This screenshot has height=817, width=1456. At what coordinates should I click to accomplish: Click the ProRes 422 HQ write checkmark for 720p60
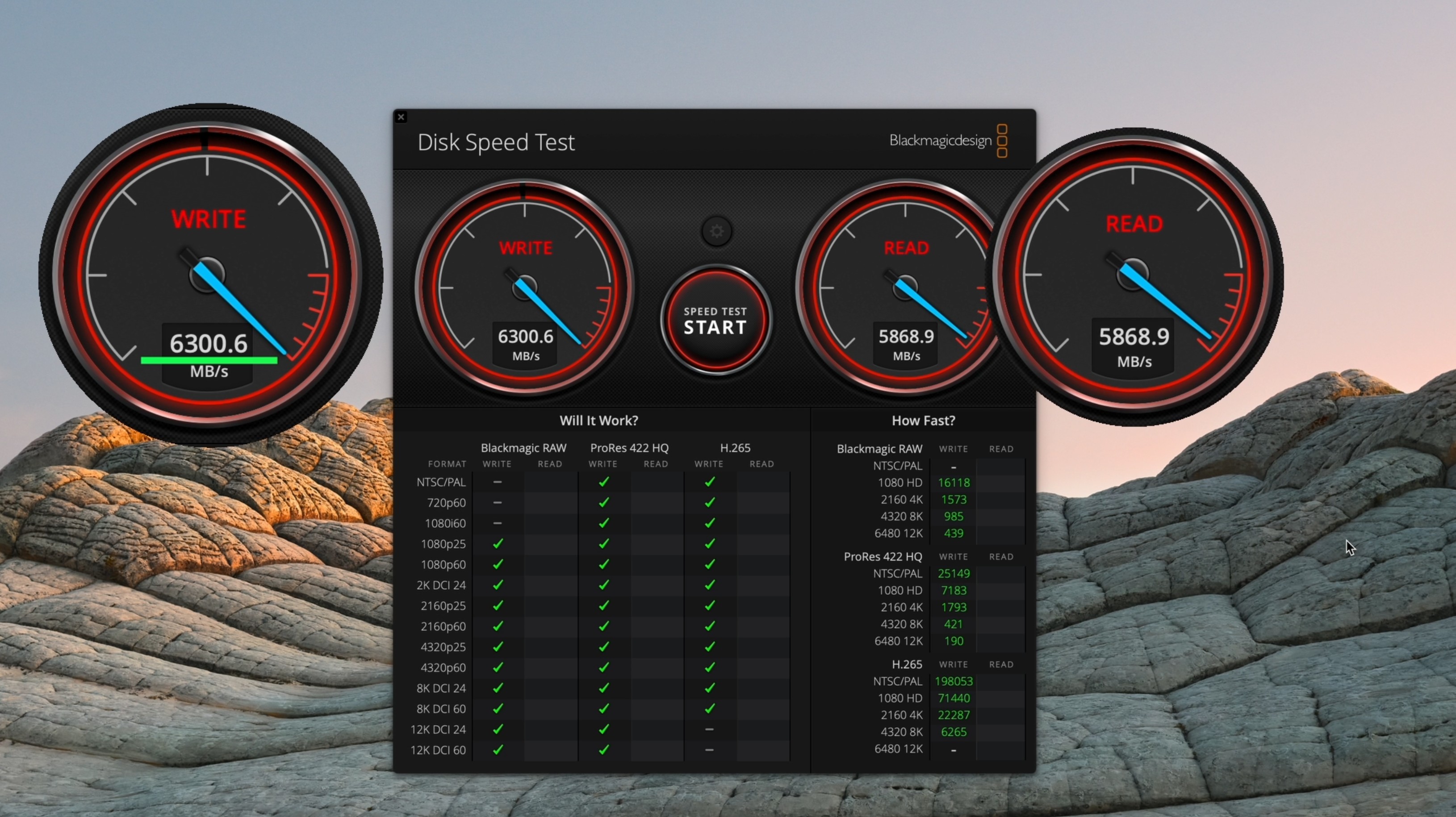click(604, 502)
